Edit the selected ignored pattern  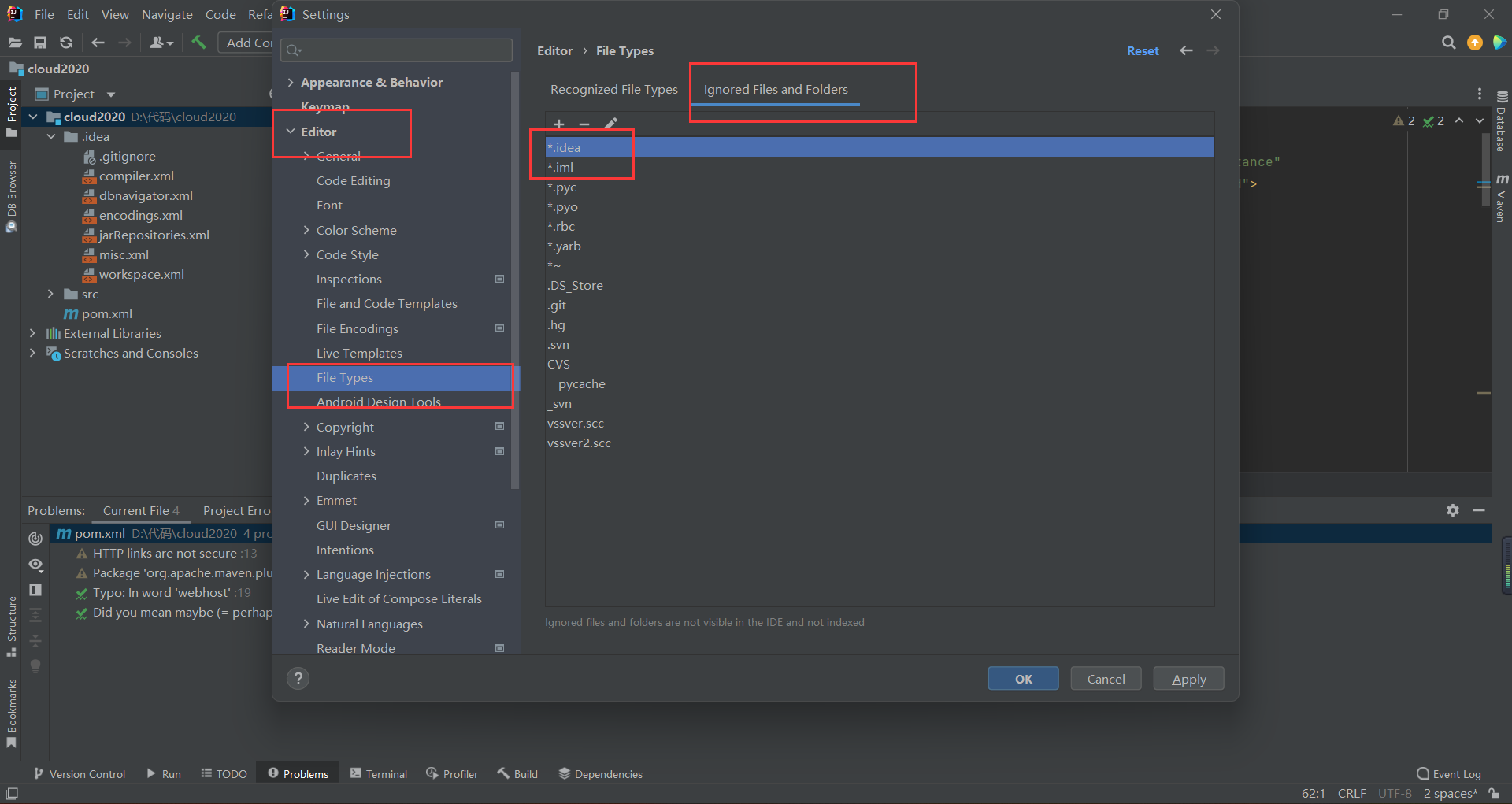tap(610, 124)
